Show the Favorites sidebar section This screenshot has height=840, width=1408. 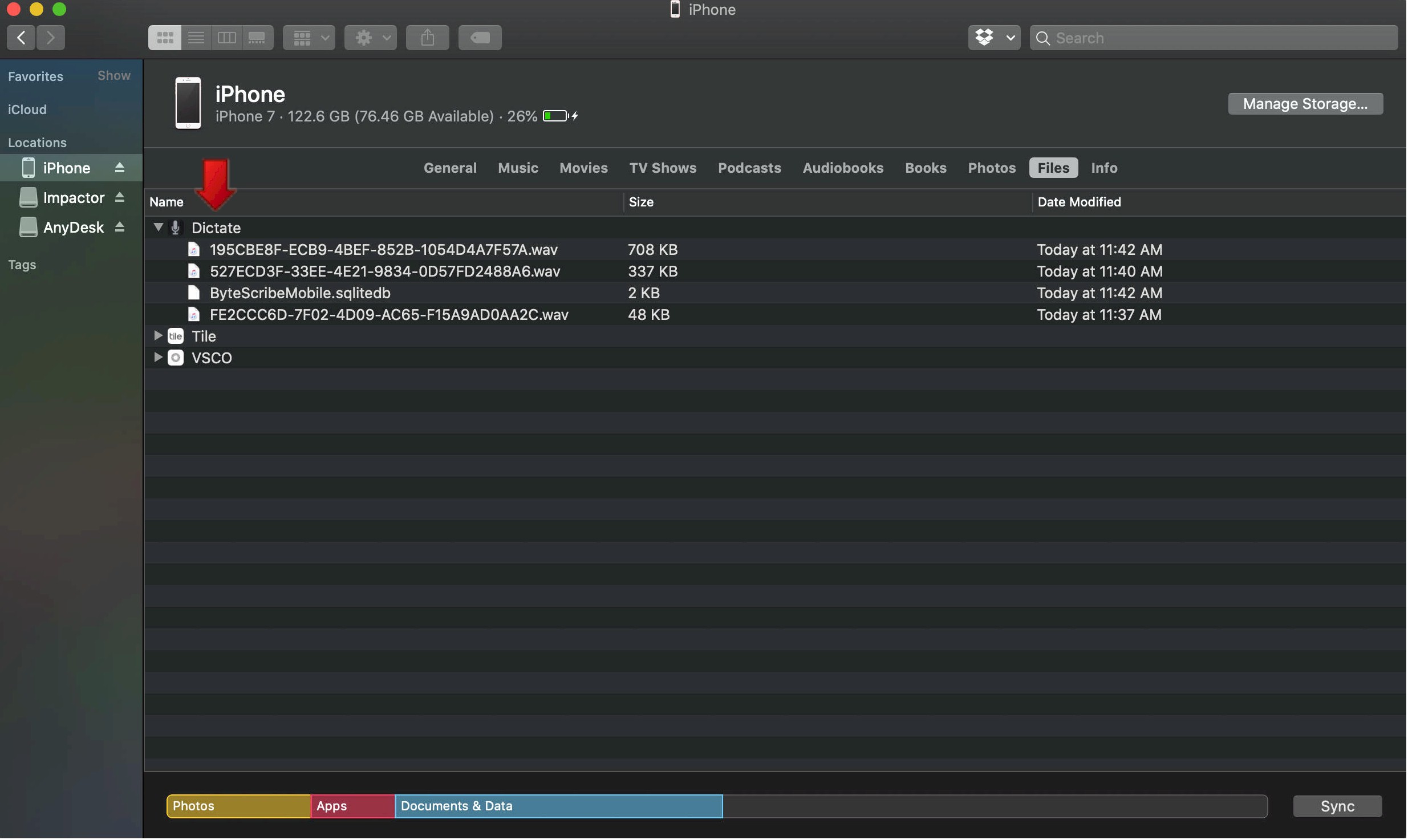pyautogui.click(x=114, y=76)
